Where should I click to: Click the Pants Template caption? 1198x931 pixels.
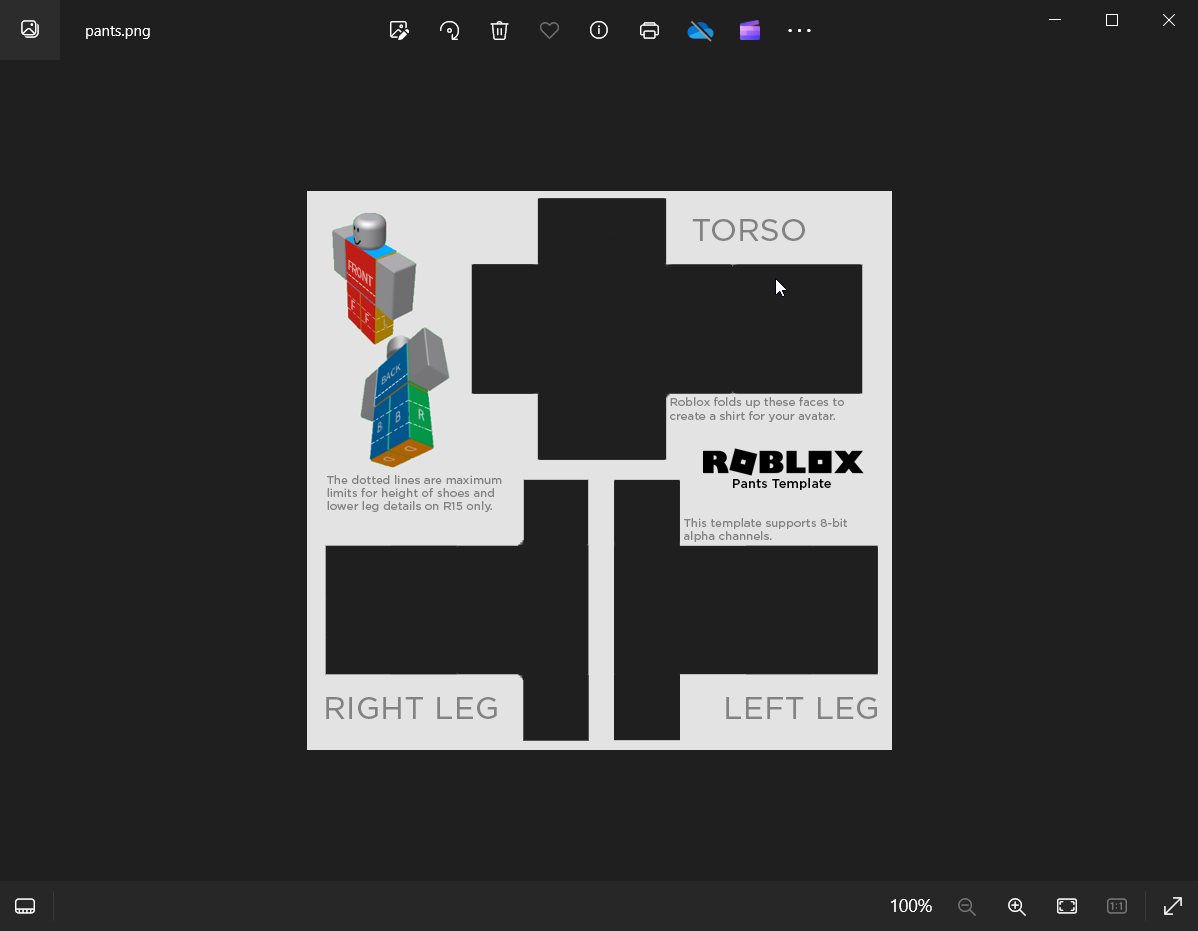tap(782, 483)
